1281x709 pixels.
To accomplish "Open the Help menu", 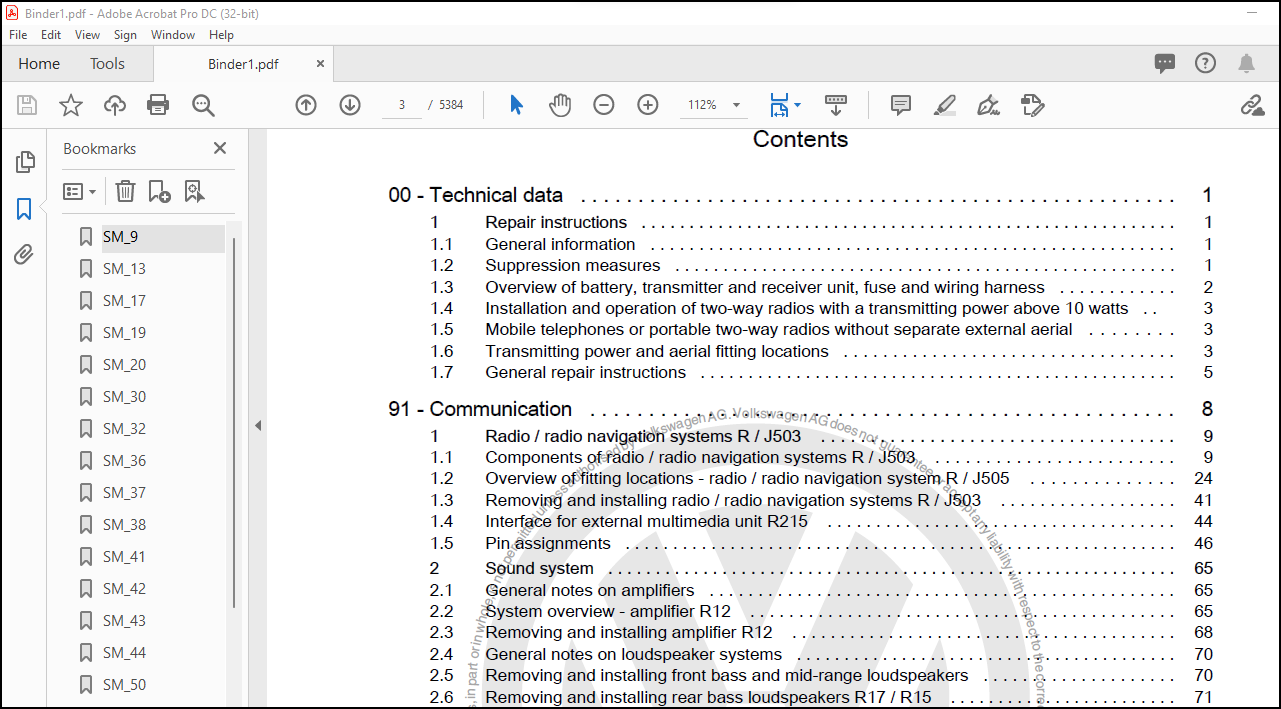I will pyautogui.click(x=222, y=34).
